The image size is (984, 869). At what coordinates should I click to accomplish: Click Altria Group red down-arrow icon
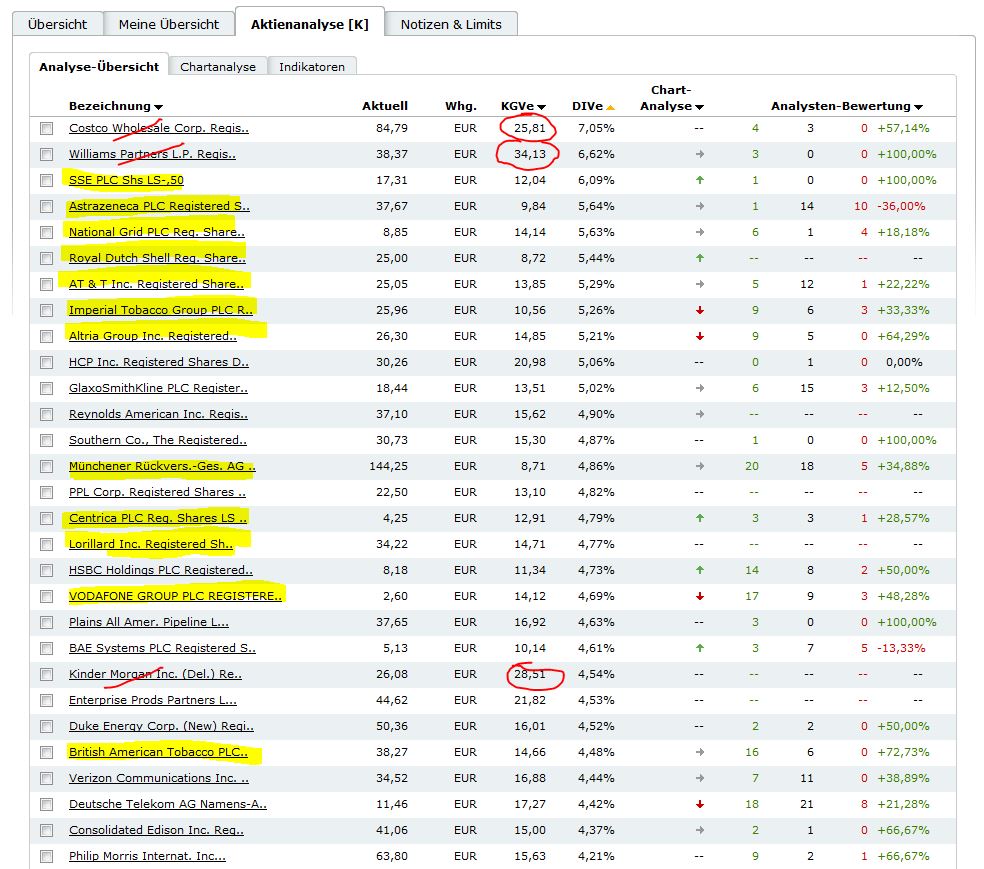point(700,336)
